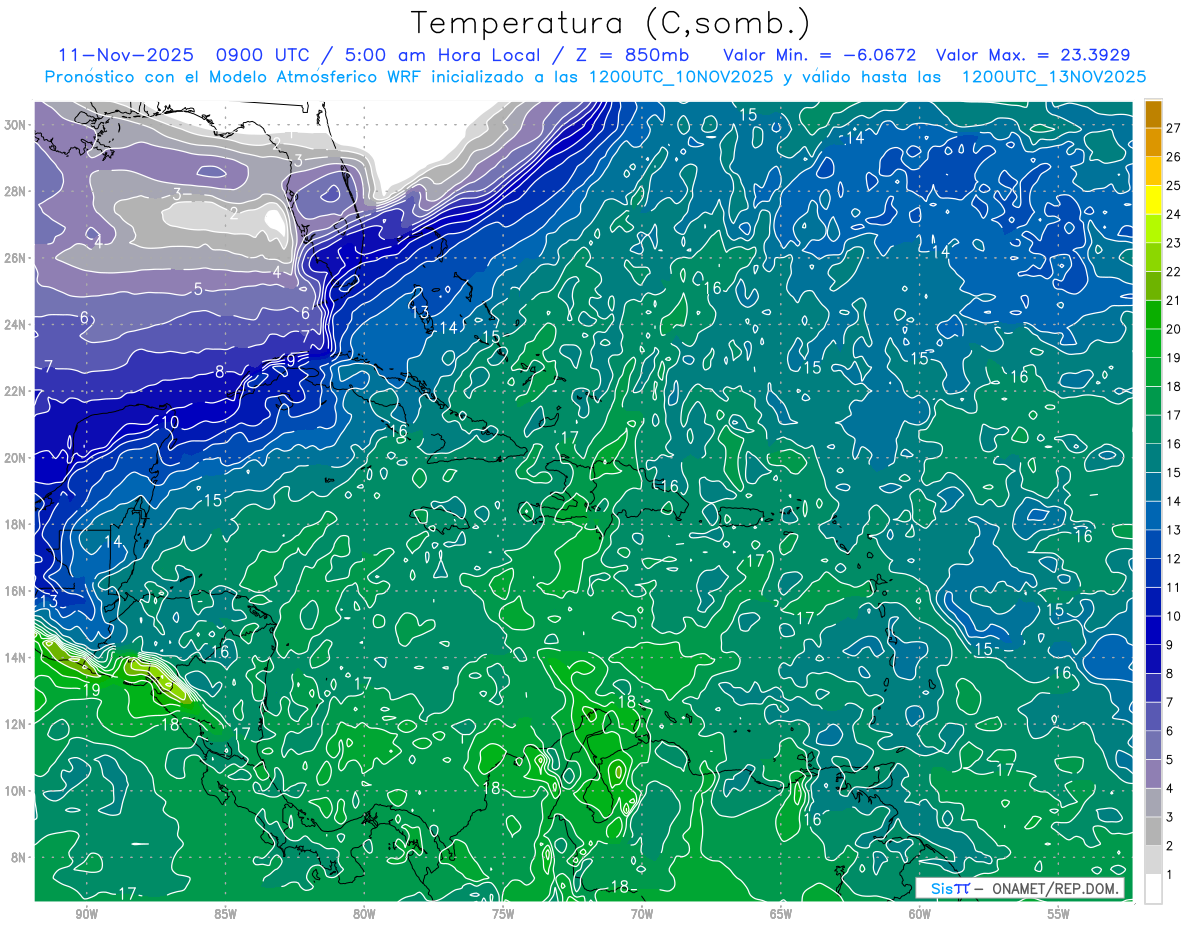Click the 55W longitude axis label

pos(1059,914)
